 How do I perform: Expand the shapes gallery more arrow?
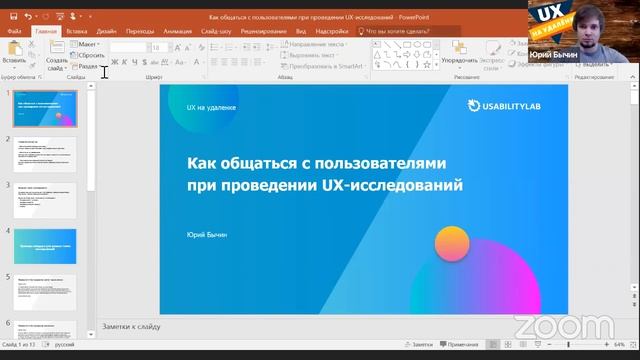tap(436, 64)
